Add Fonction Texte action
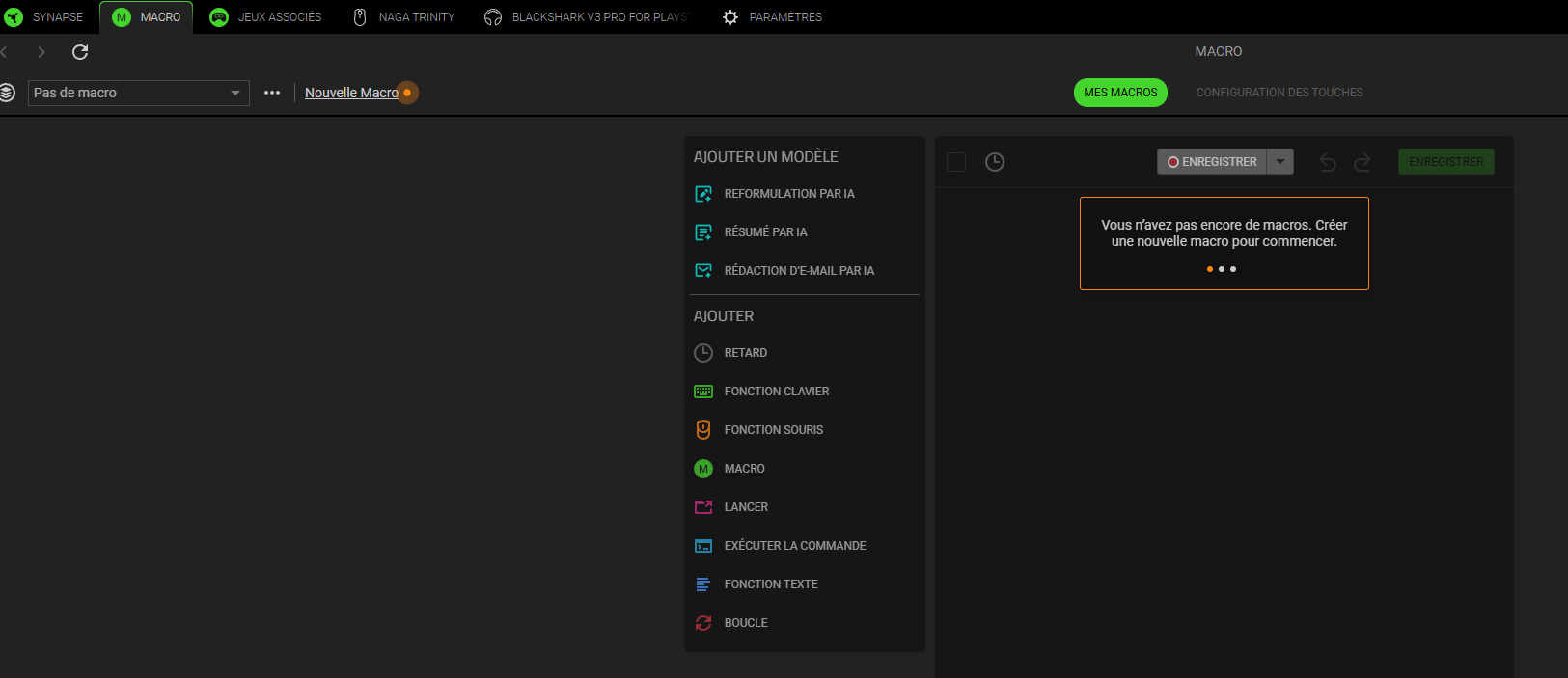Screen dimensions: 1568x678 tap(756, 584)
